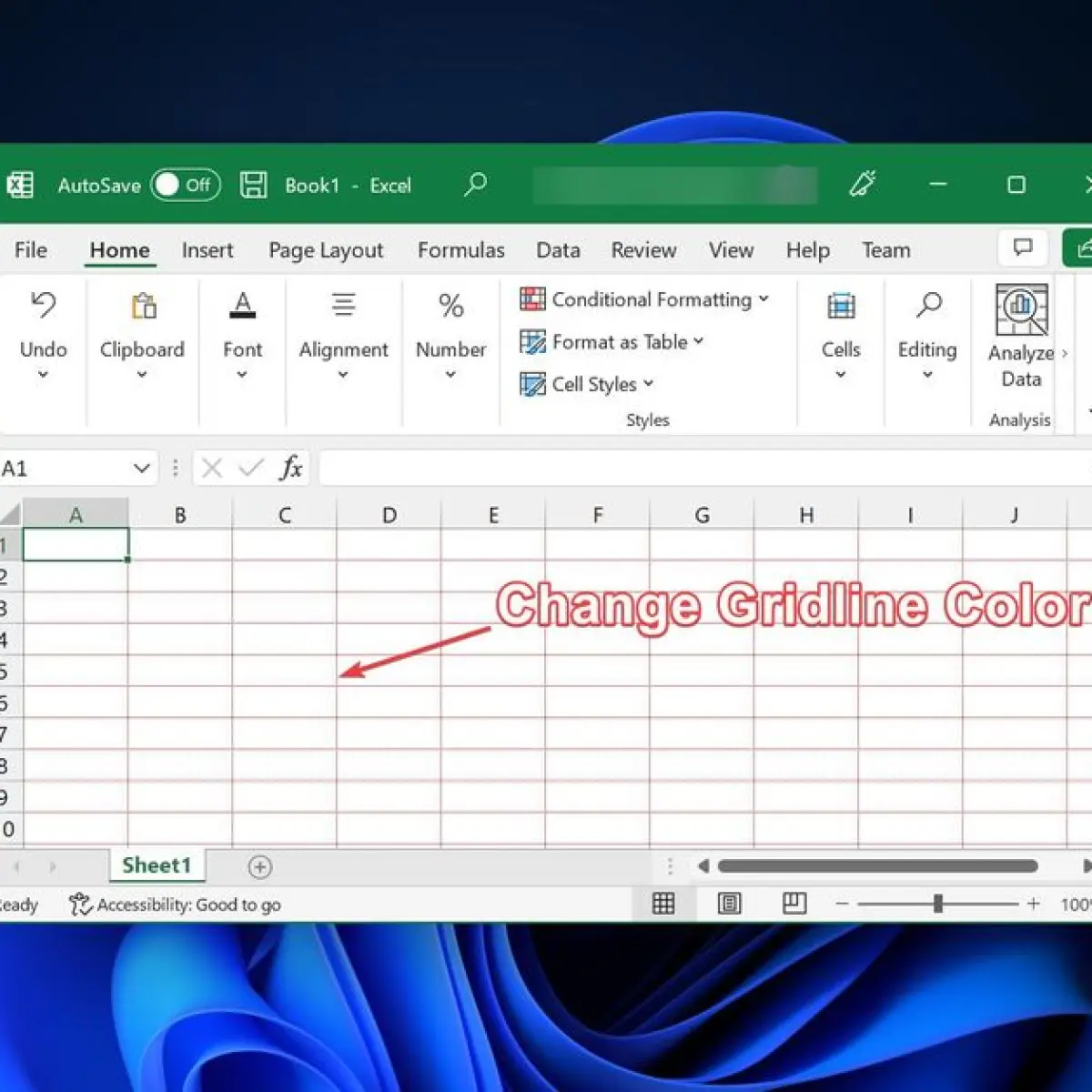Viewport: 1092px width, 1092px height.
Task: Add a new sheet with plus button
Action: [259, 867]
